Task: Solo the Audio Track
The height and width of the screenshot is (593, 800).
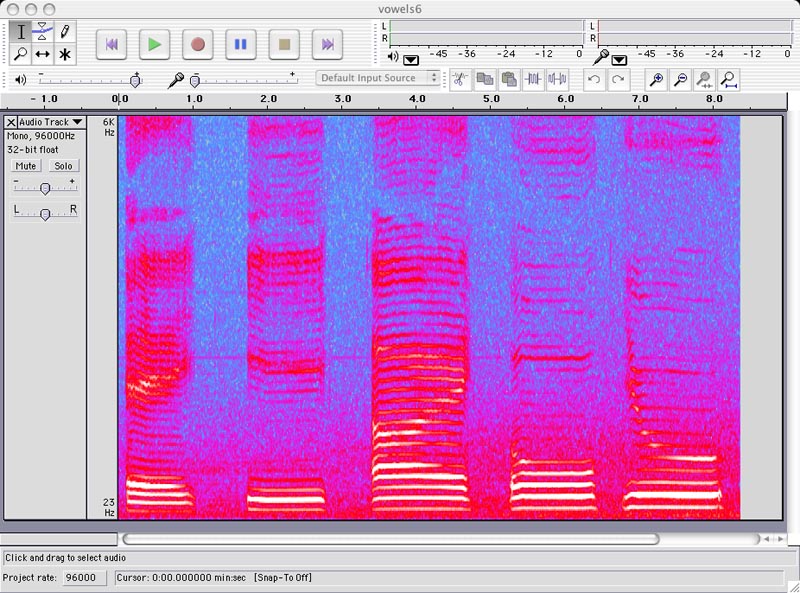Action: coord(63,166)
